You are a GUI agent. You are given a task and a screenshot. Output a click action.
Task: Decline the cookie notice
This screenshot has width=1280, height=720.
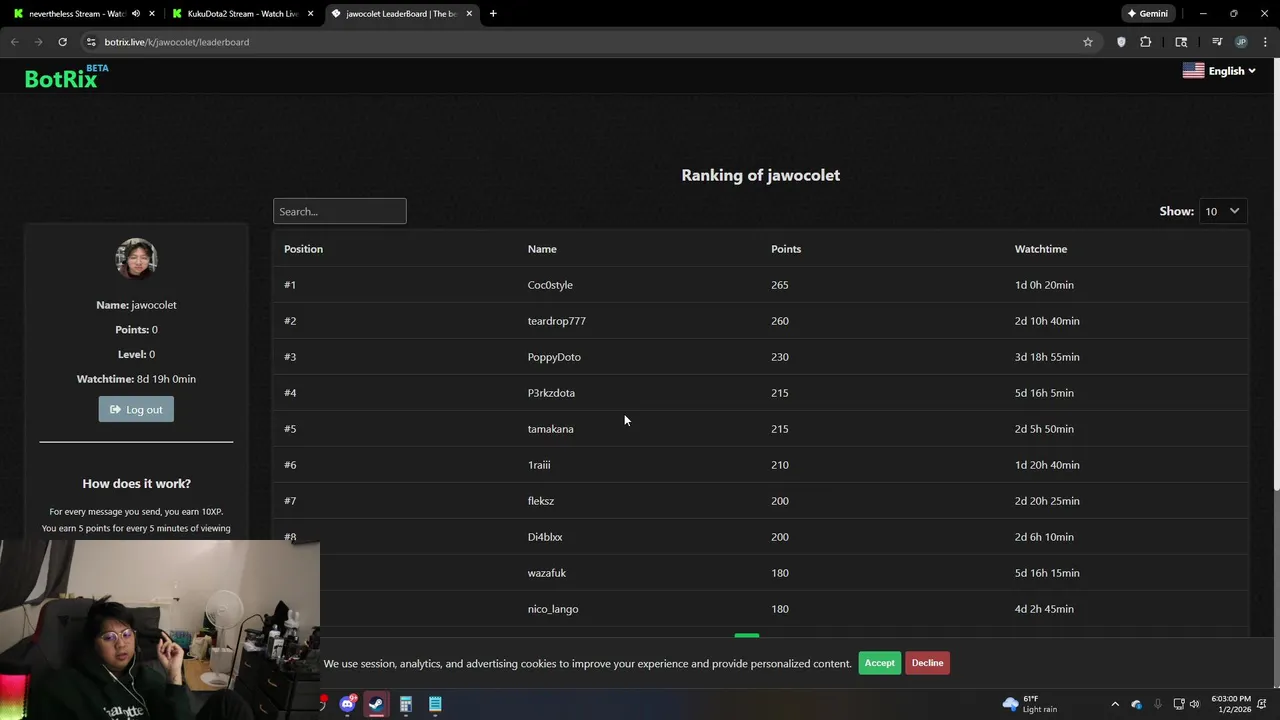(927, 663)
